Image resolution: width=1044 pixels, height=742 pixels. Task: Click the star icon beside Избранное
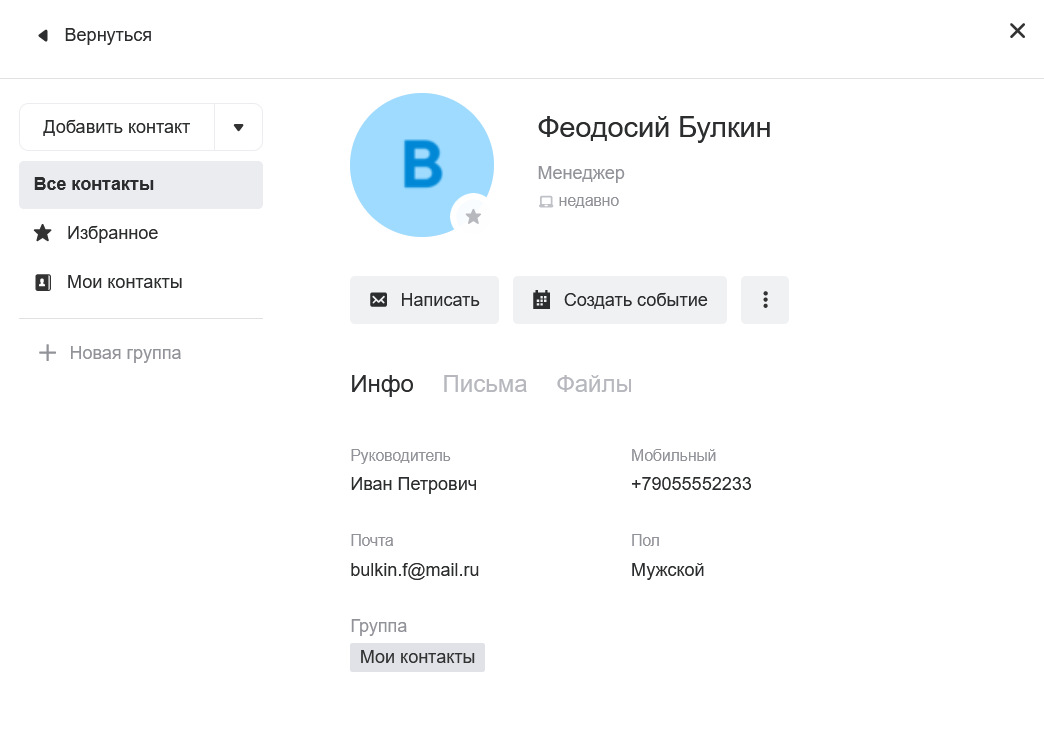point(43,233)
